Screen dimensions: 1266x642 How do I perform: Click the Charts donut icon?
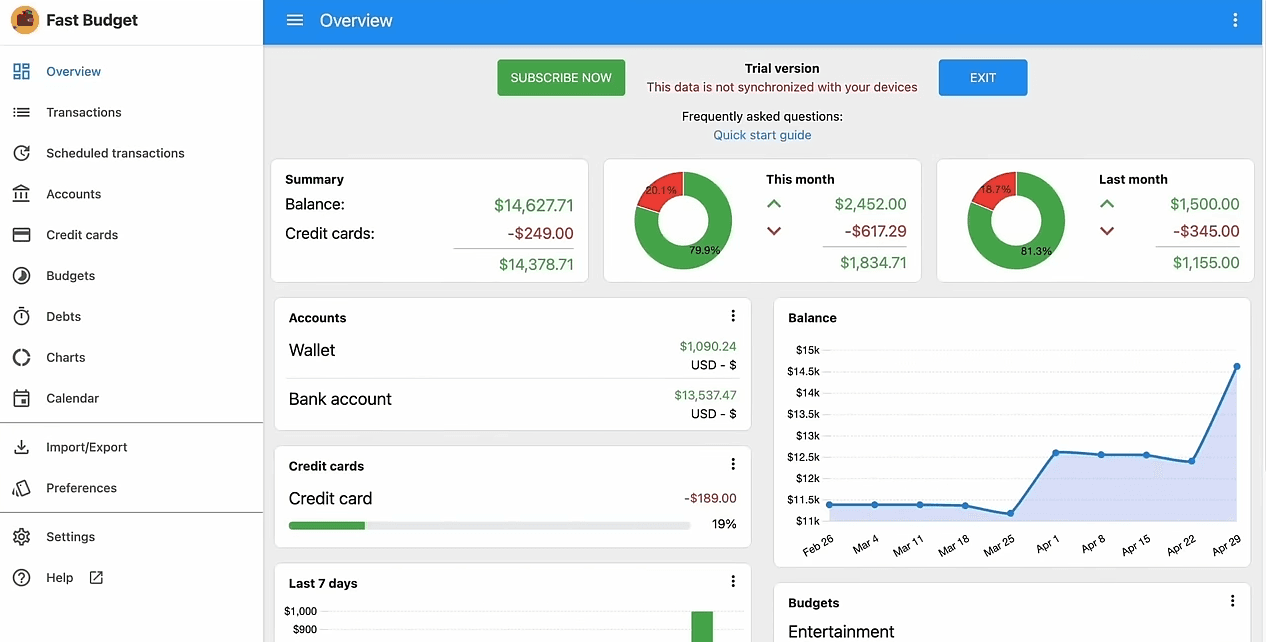pos(21,357)
